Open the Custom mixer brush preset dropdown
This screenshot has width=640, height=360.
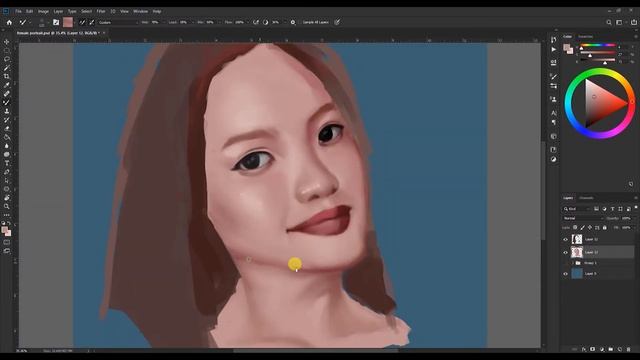[118, 22]
